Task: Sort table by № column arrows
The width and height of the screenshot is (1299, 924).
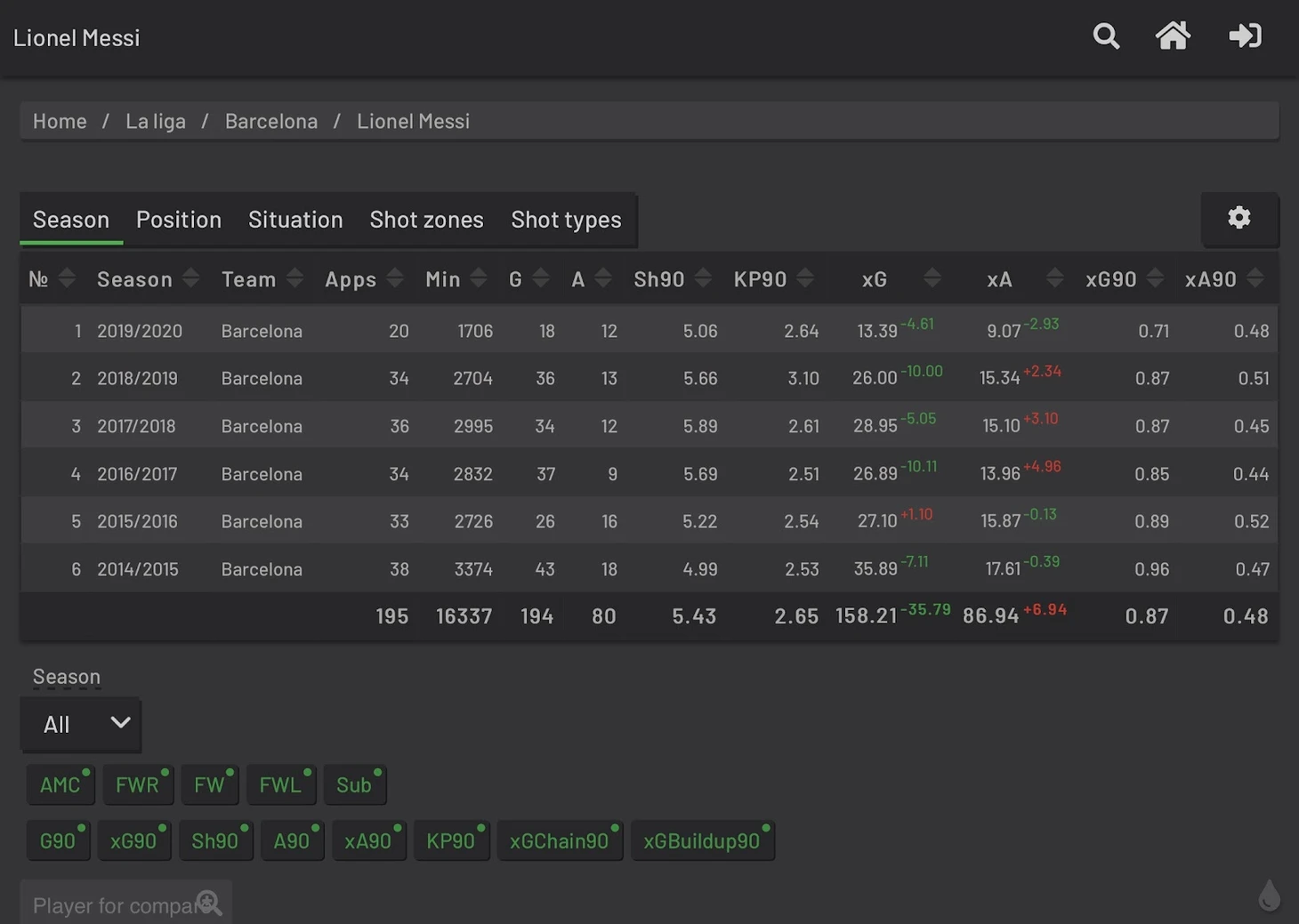Action: coord(67,278)
